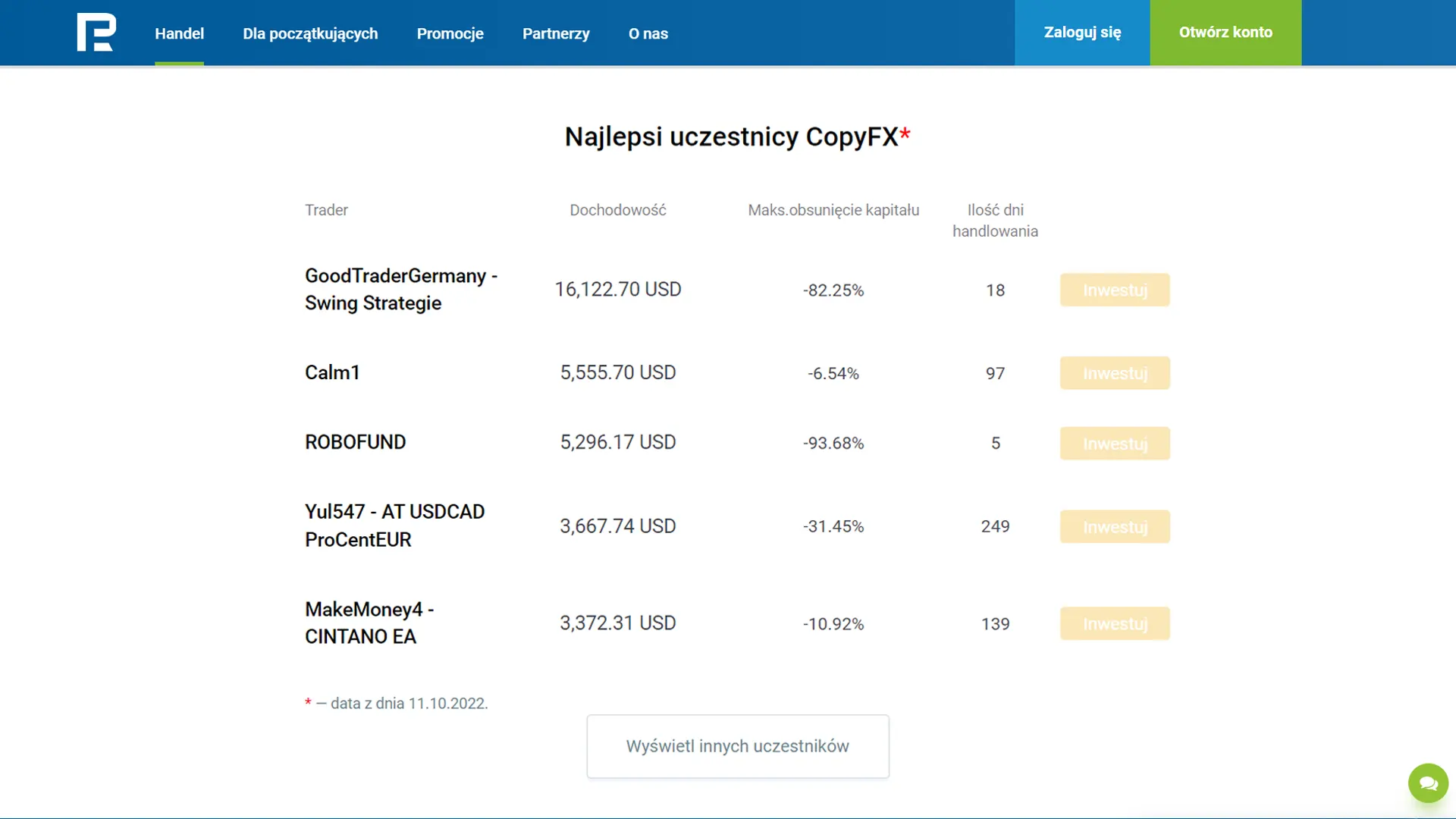Click the Otwórz konto button
Screen dimensions: 1456x819
(1225, 33)
